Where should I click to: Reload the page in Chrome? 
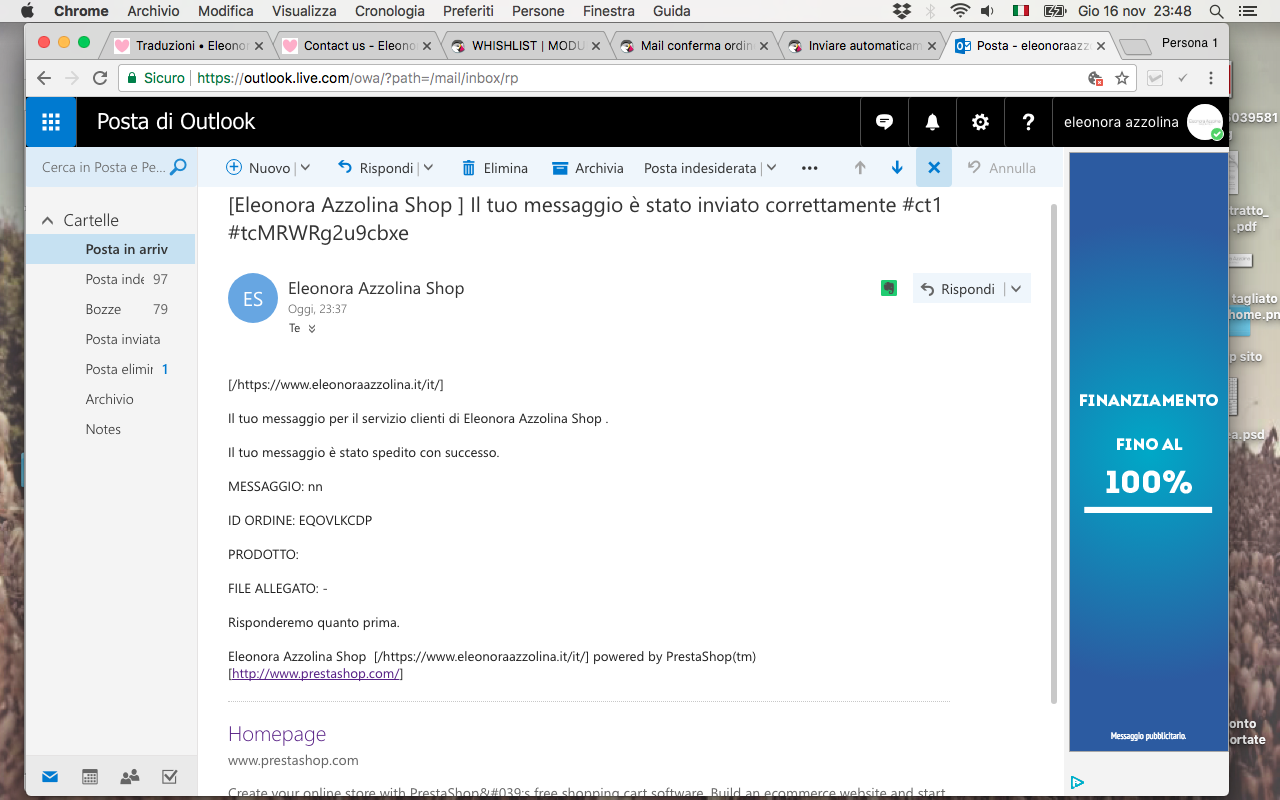(x=100, y=78)
